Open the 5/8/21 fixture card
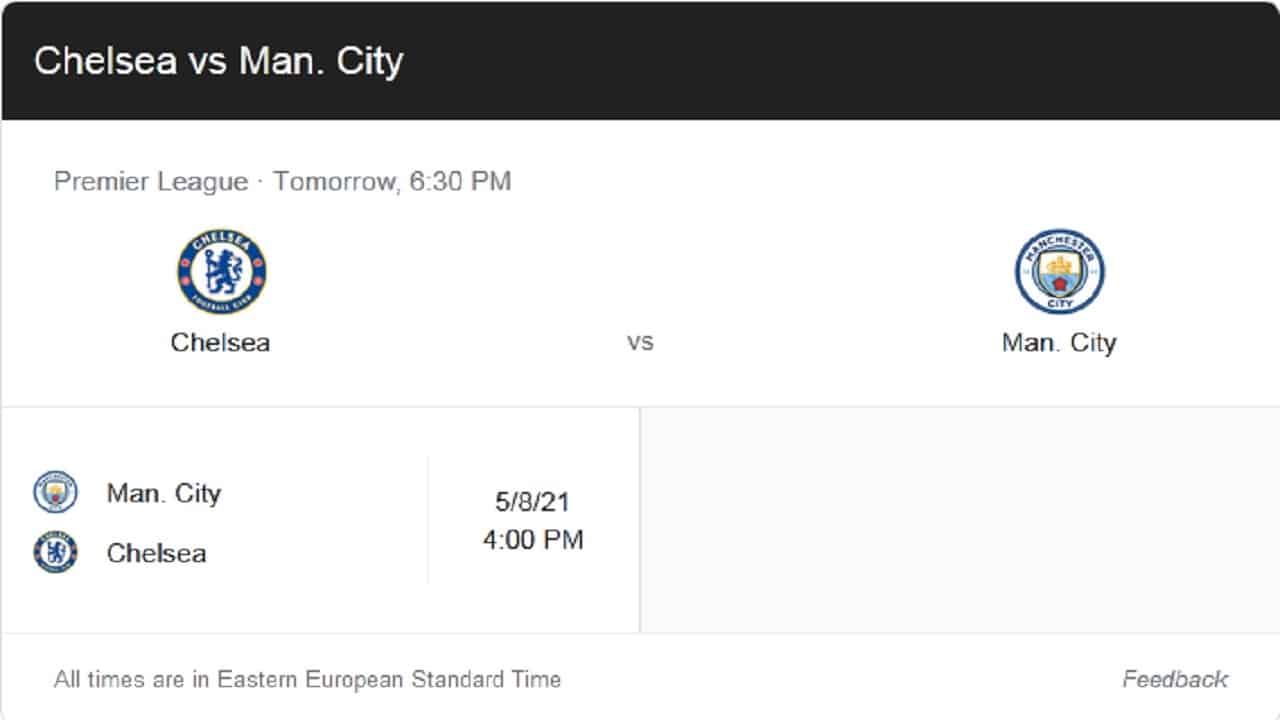The width and height of the screenshot is (1280, 720). pos(320,520)
